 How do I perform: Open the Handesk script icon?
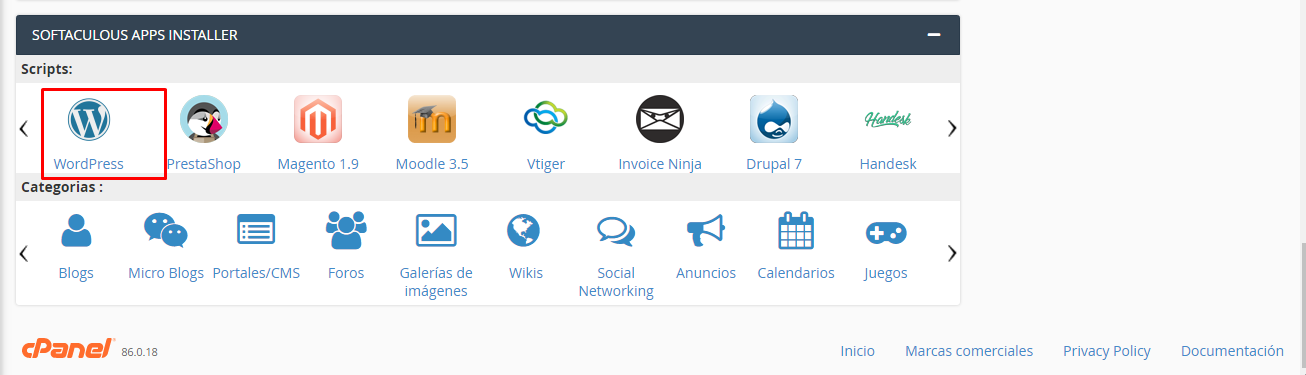(888, 120)
